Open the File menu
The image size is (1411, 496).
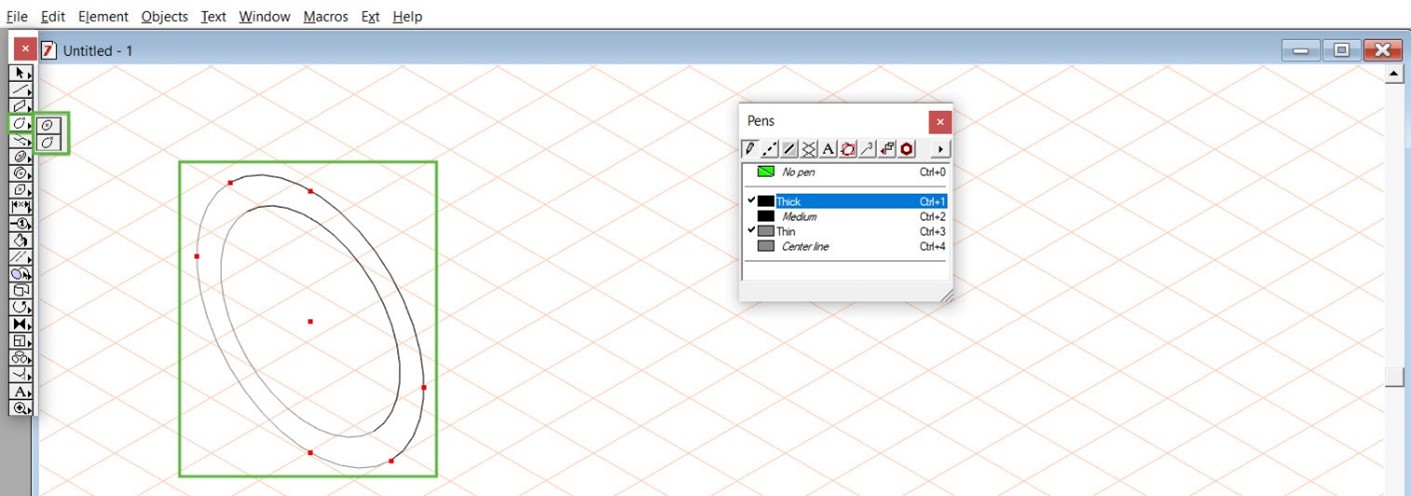17,16
